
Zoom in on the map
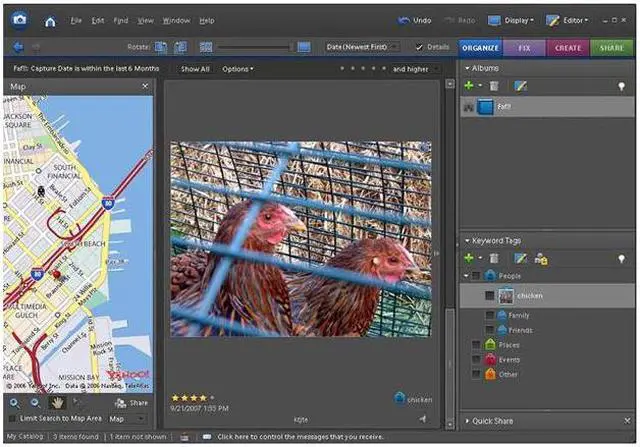(x=14, y=403)
